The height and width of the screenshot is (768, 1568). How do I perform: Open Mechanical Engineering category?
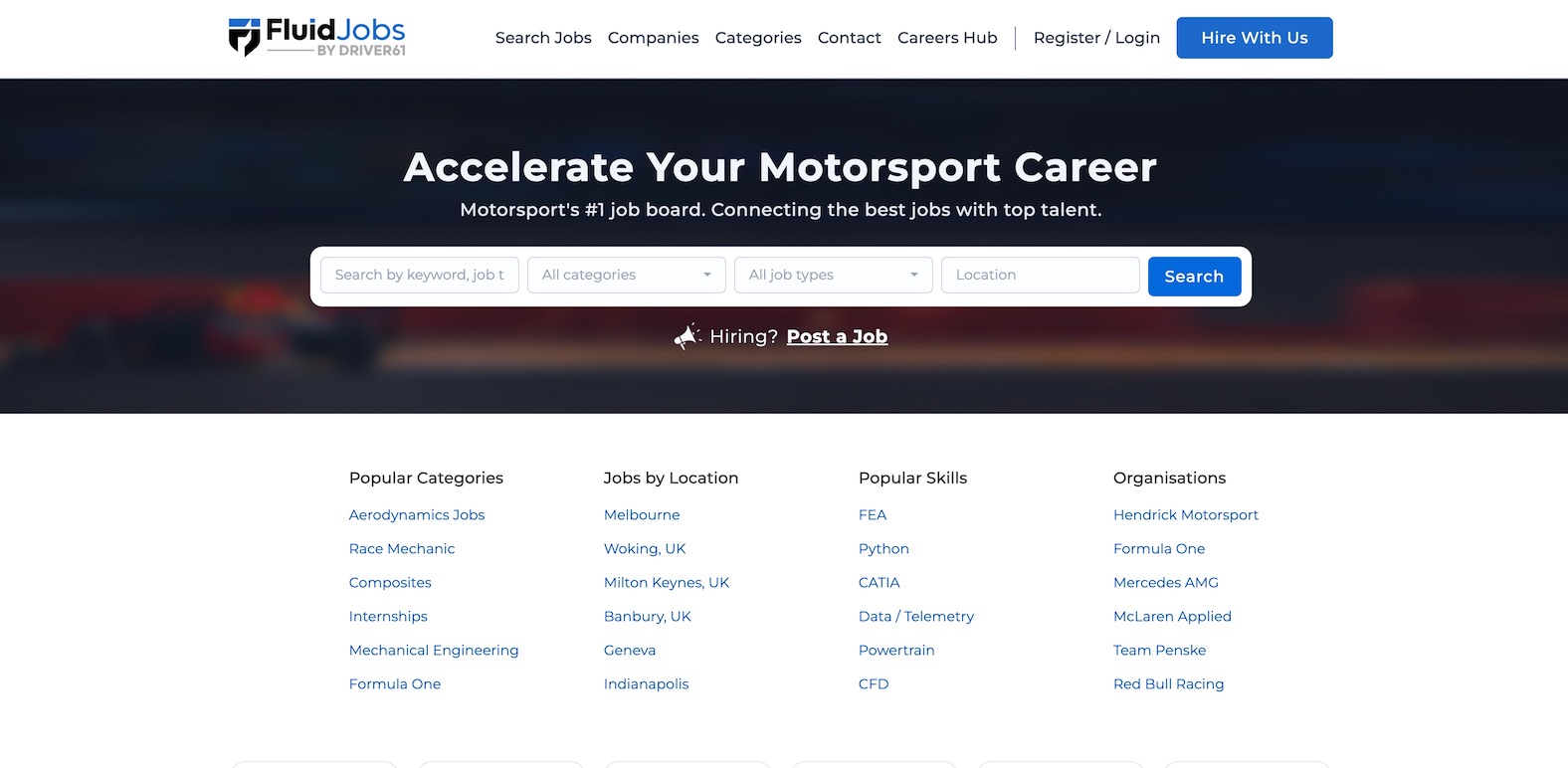click(x=434, y=651)
